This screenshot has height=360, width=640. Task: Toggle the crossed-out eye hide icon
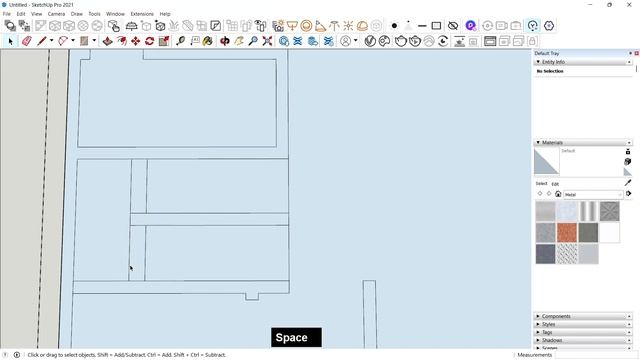453,26
